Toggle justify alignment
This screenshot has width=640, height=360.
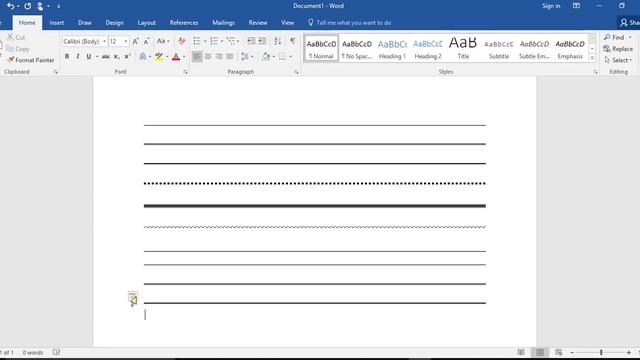tap(230, 56)
